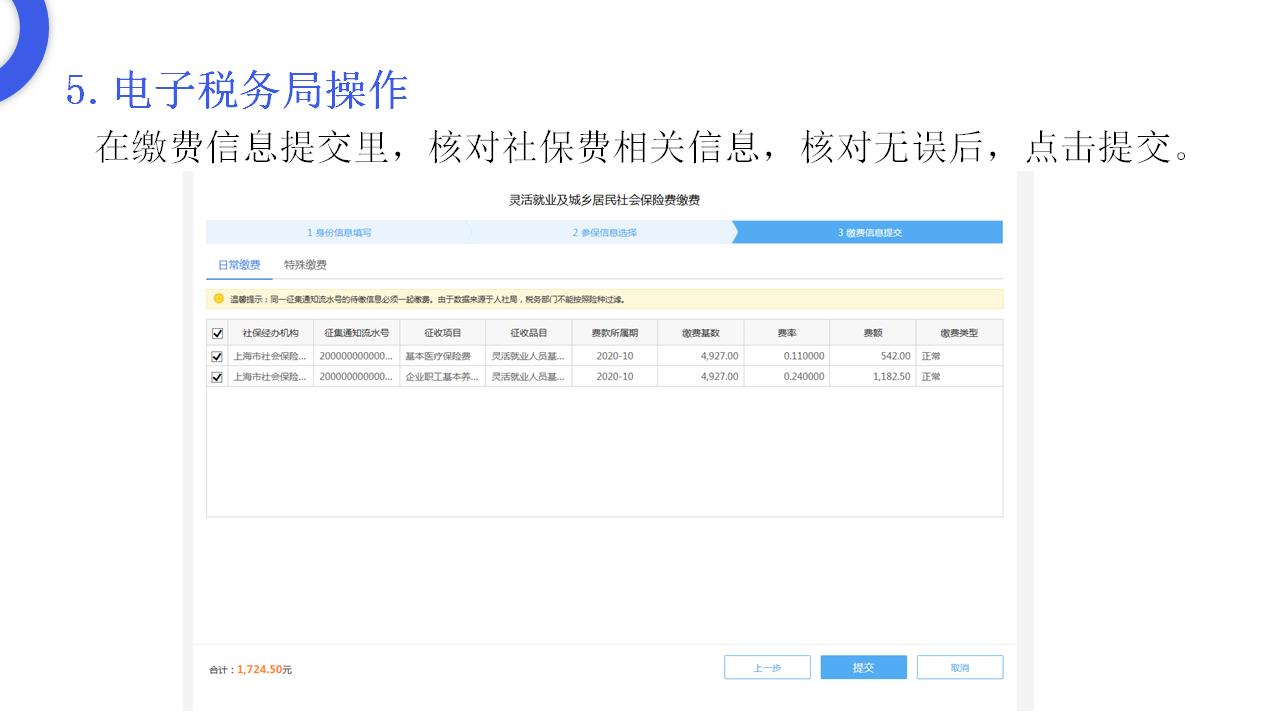Click the 费款所属期 column header

pos(614,333)
